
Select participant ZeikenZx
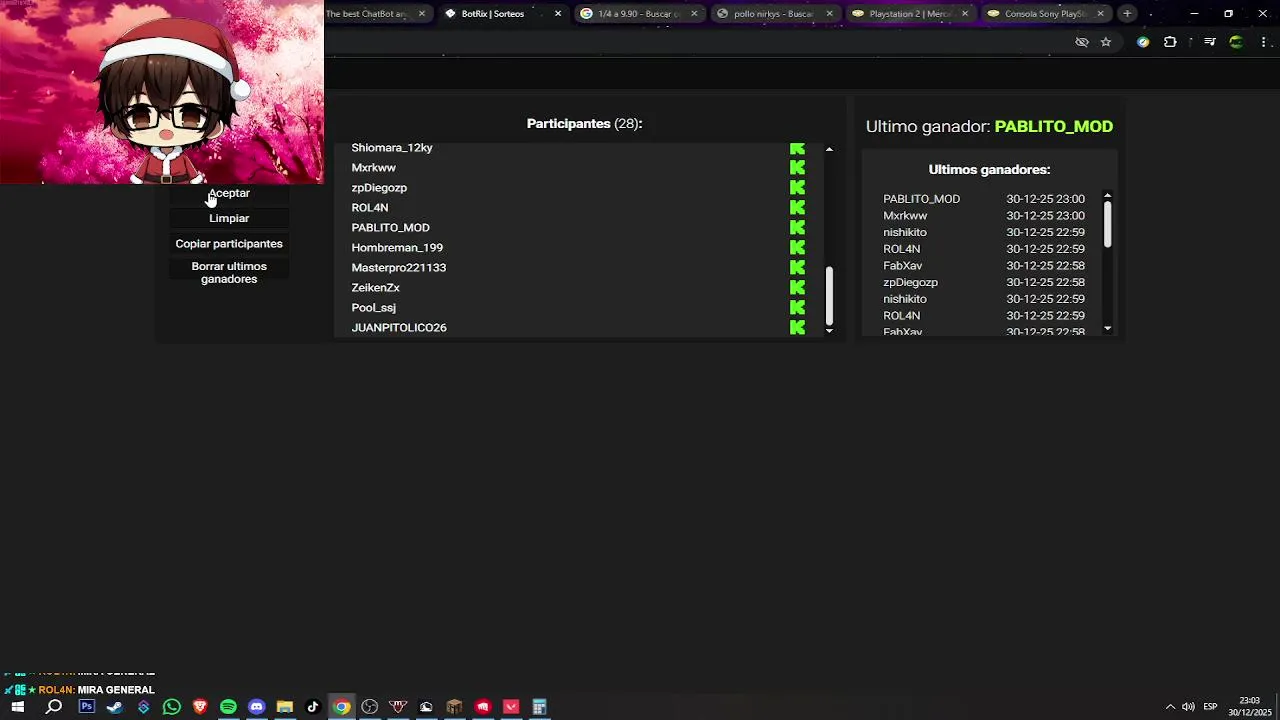pos(375,287)
